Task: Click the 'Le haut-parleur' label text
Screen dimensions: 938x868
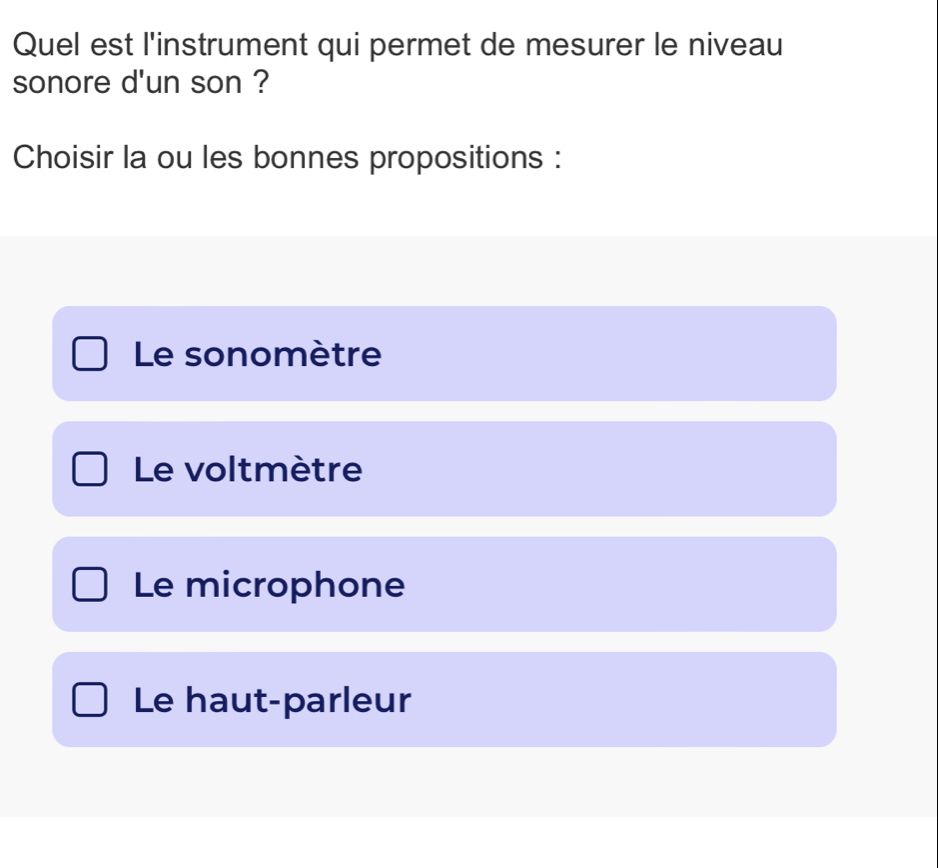Action: point(272,700)
